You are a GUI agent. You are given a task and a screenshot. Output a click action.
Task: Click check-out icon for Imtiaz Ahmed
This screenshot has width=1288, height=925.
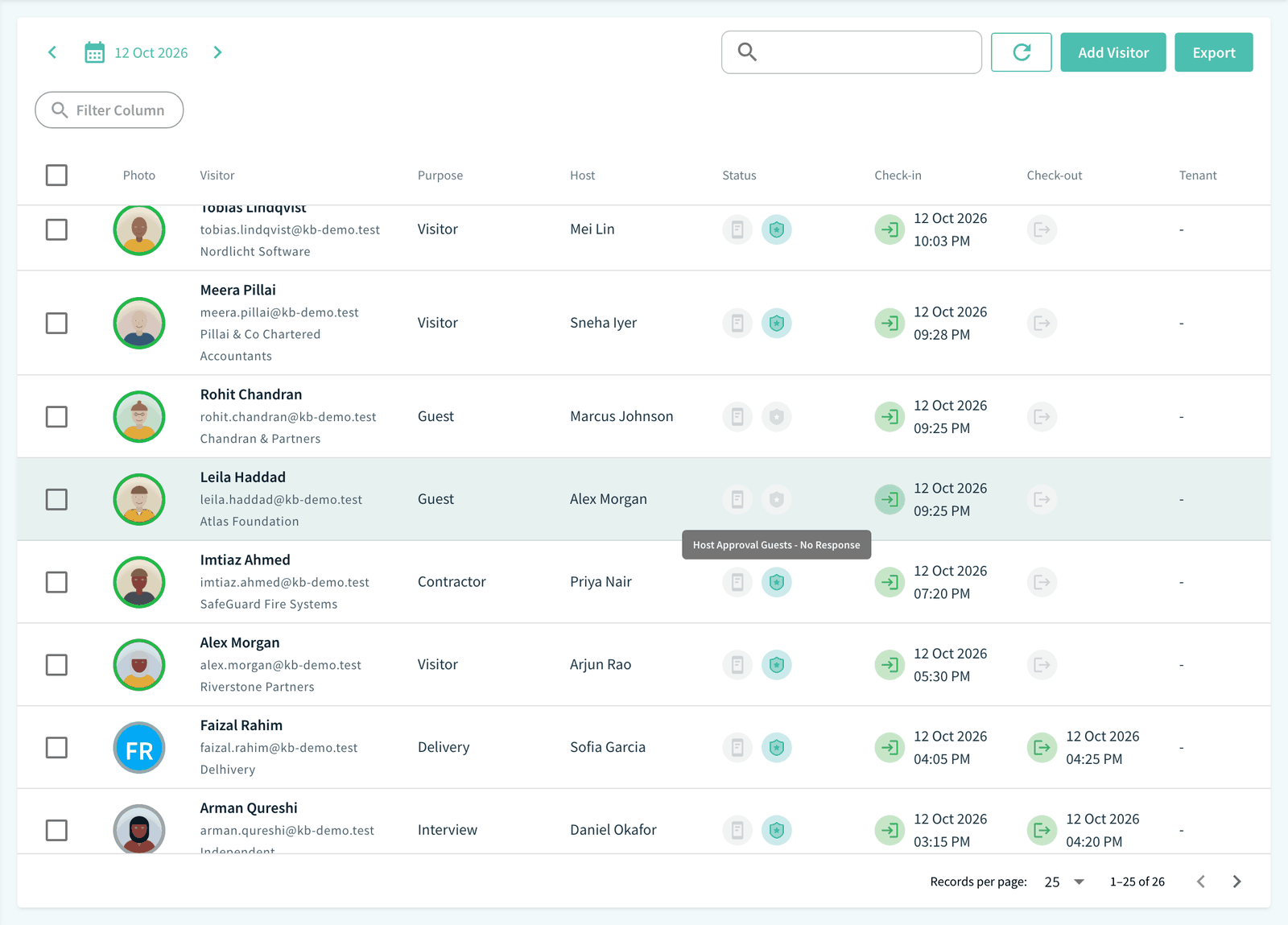pyautogui.click(x=1042, y=582)
